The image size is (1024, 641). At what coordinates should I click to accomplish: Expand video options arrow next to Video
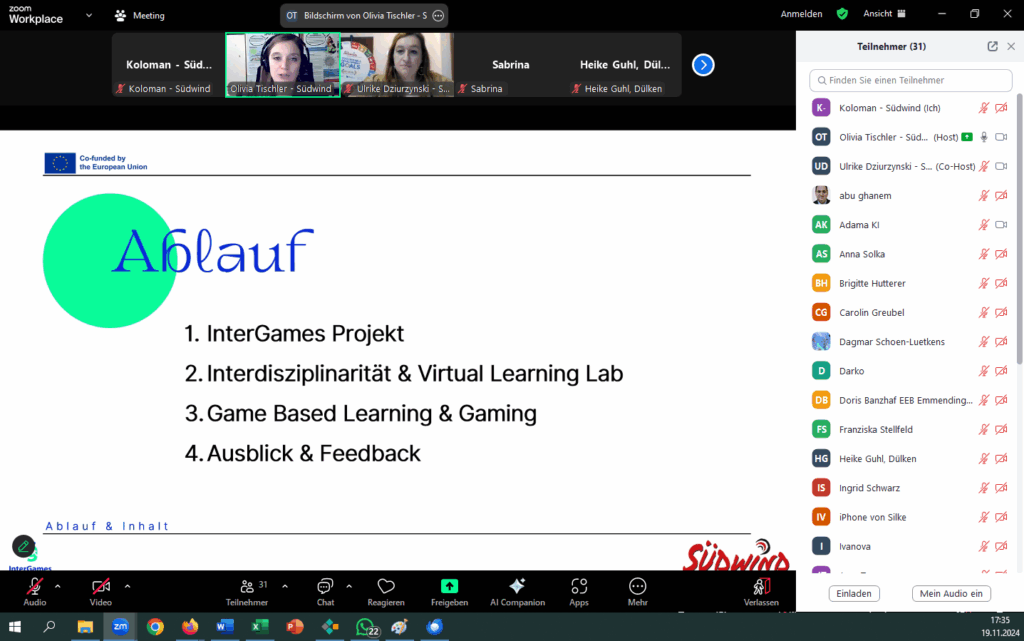pos(127,586)
